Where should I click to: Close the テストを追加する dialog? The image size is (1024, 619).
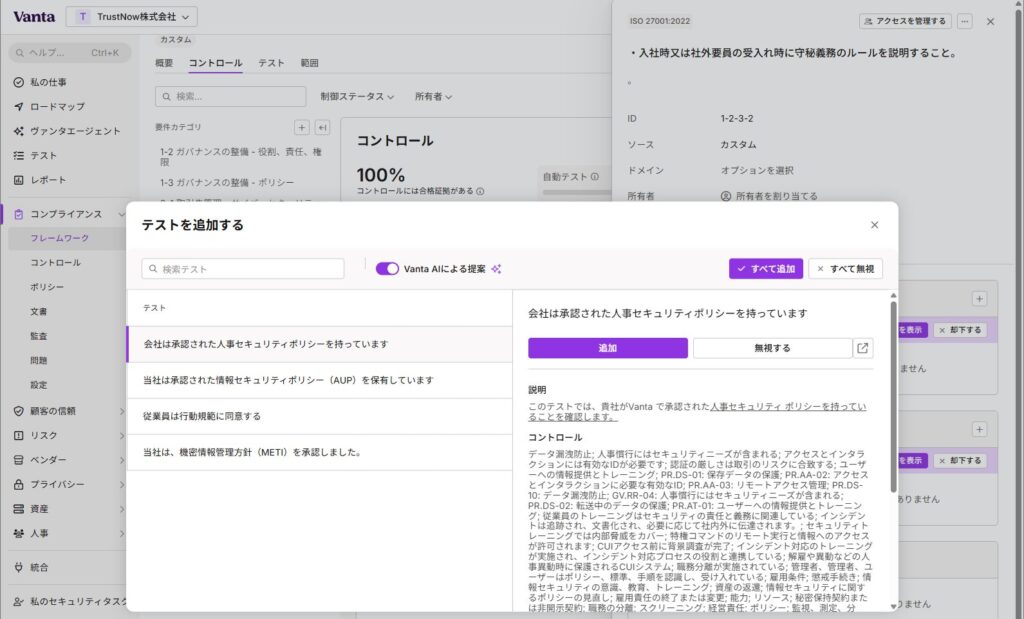point(874,225)
